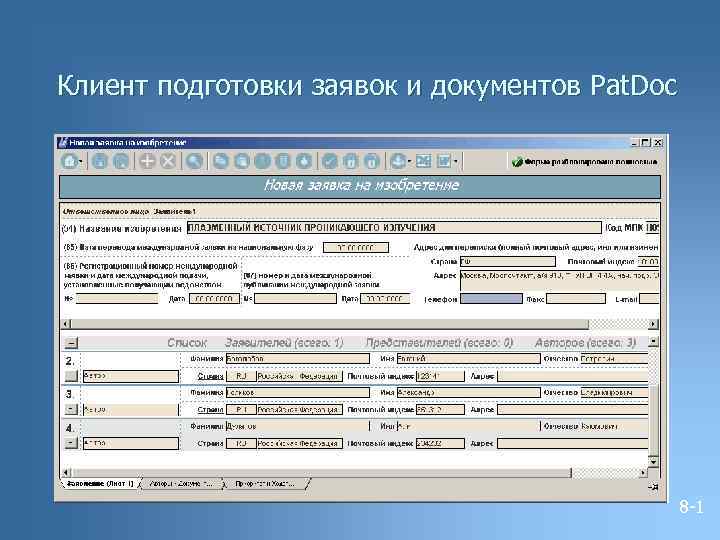Click the tray download icon in toolbar
The width and height of the screenshot is (720, 540).
pos(398,162)
